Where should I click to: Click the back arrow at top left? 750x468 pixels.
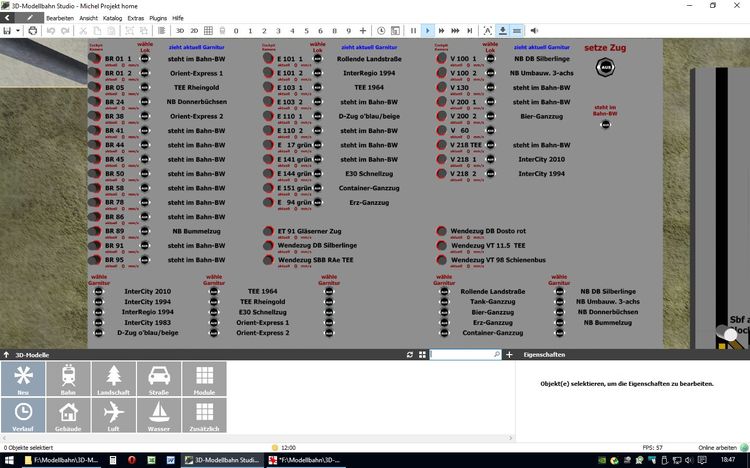point(7,18)
